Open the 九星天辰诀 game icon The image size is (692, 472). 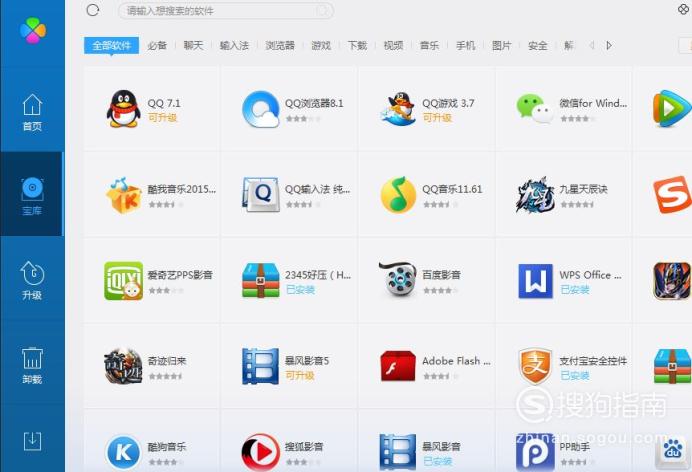(535, 195)
